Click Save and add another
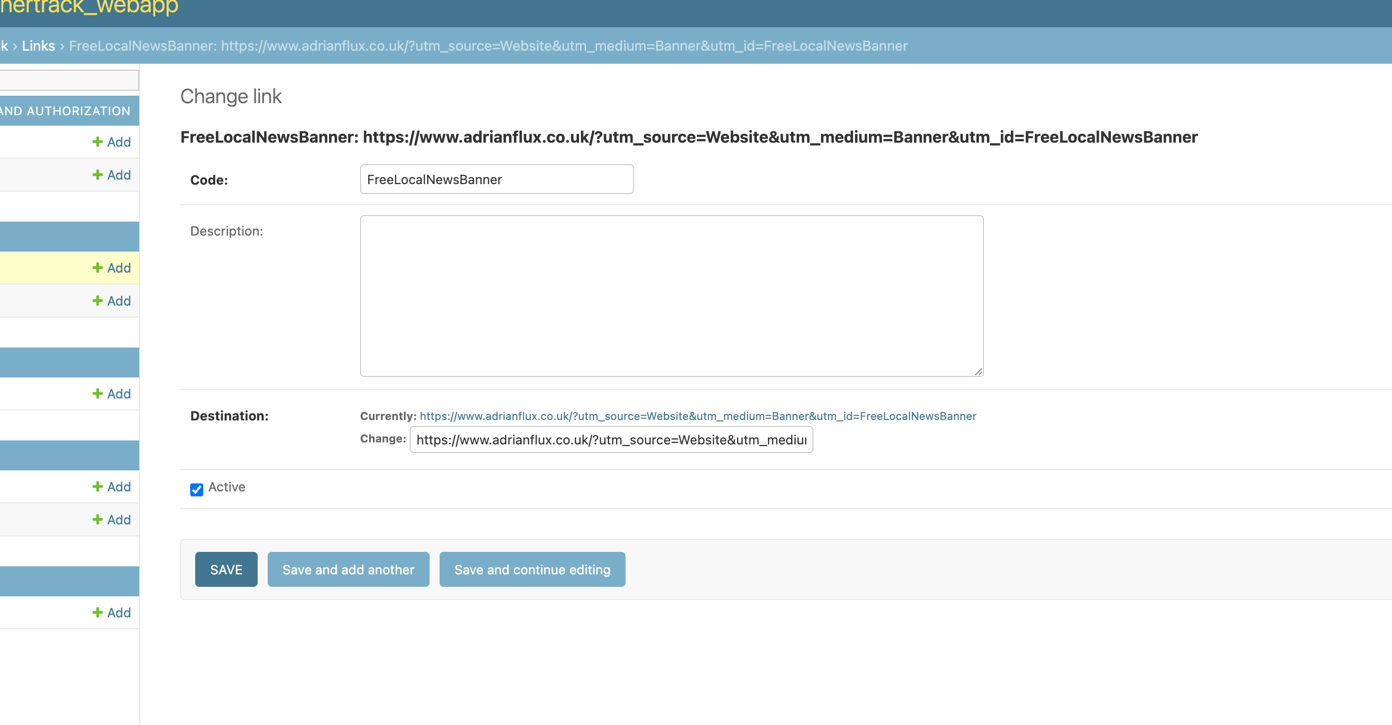This screenshot has width=1392, height=725. pyautogui.click(x=348, y=570)
